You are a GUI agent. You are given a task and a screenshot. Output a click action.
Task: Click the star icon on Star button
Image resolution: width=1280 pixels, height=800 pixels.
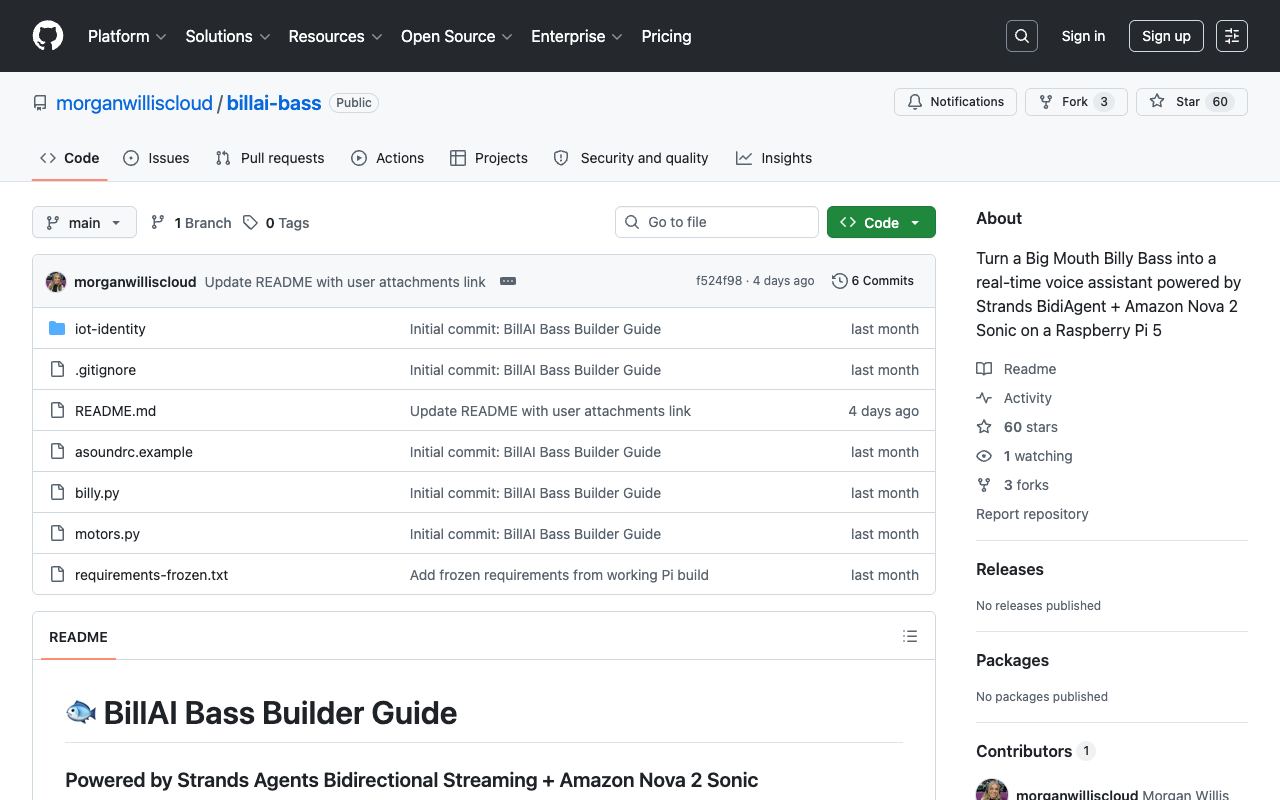click(x=1157, y=102)
